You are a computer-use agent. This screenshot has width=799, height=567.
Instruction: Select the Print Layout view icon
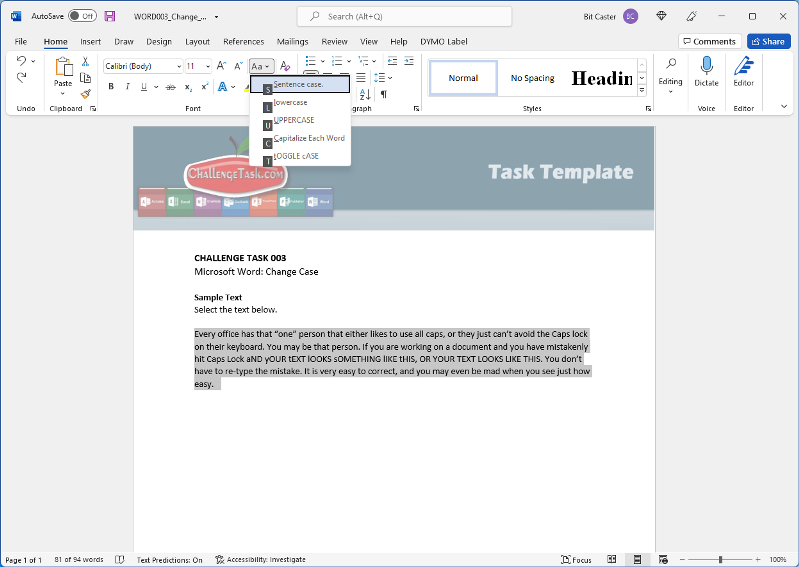point(637,559)
